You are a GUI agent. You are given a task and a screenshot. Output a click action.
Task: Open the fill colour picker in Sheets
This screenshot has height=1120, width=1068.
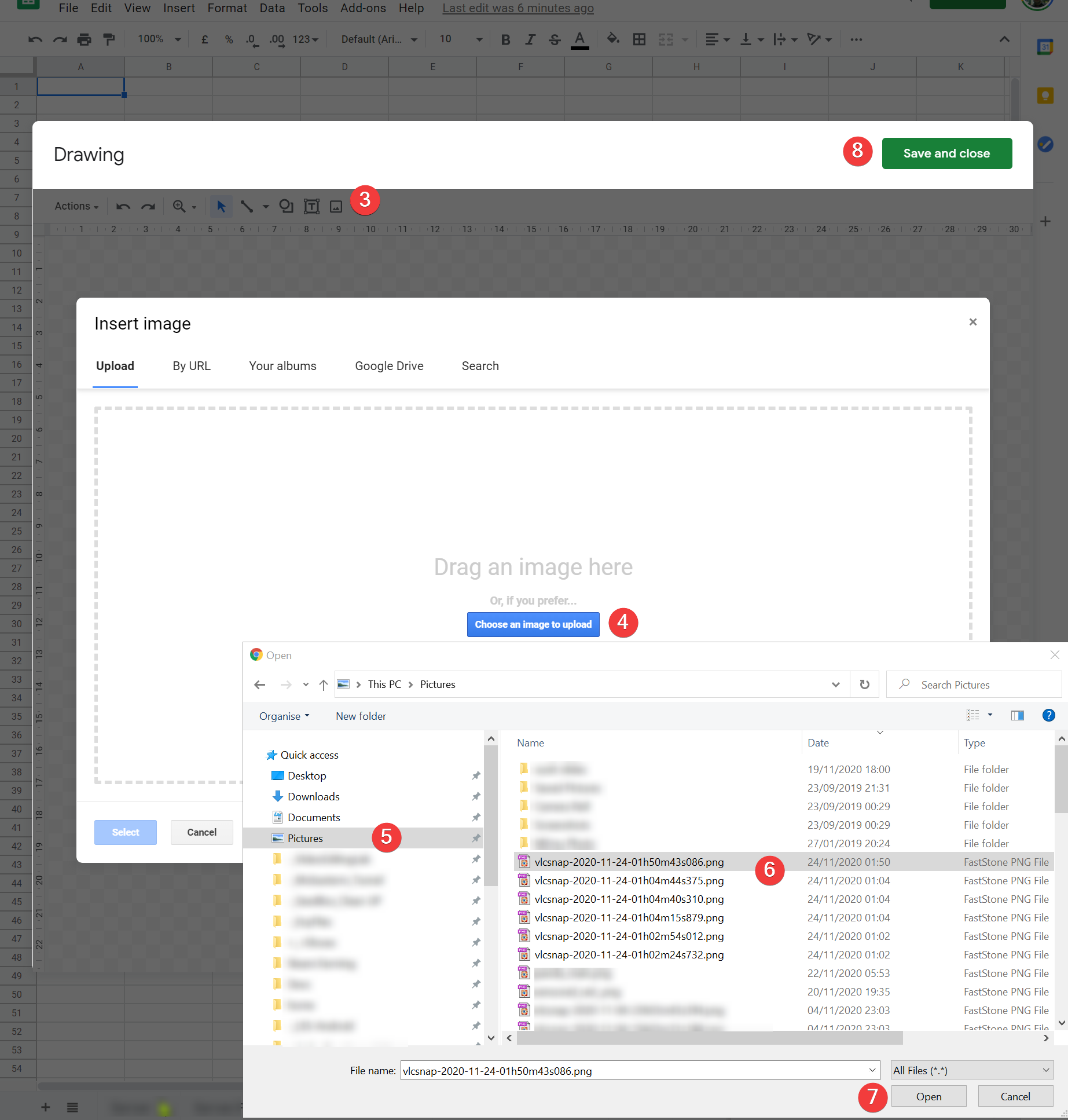tap(613, 39)
